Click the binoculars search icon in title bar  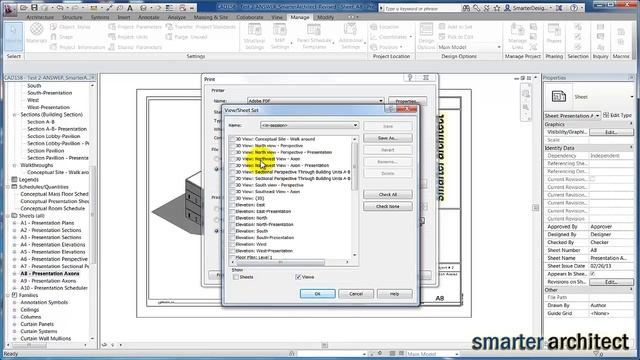(x=466, y=8)
